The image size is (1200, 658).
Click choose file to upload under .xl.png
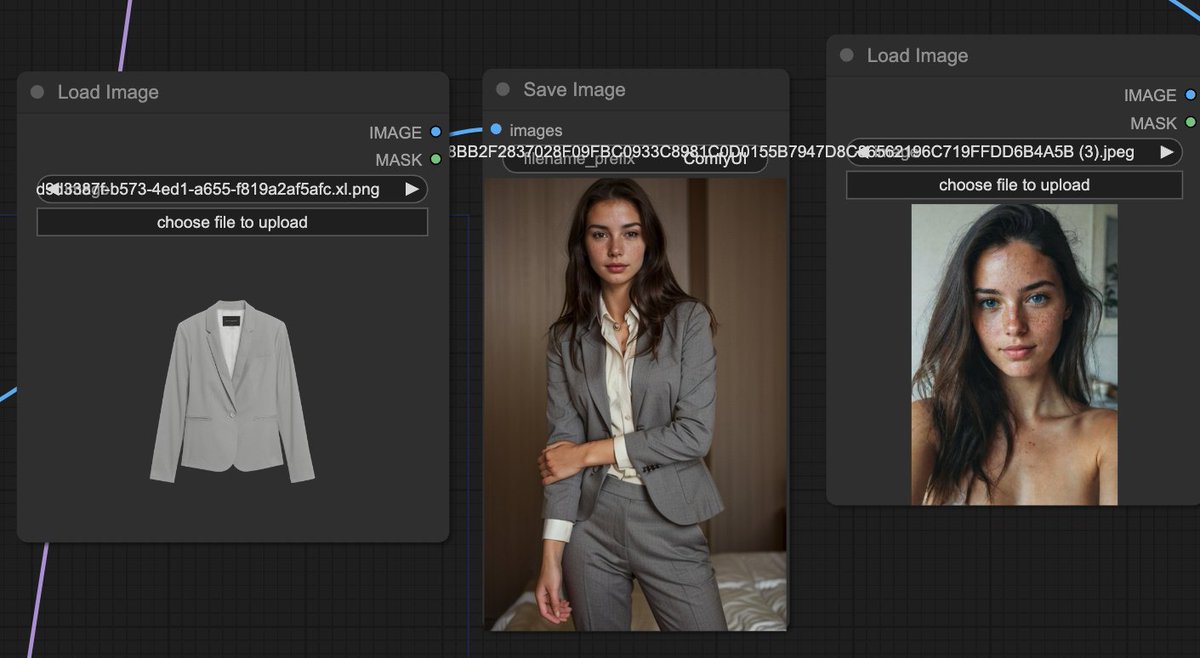pos(232,222)
